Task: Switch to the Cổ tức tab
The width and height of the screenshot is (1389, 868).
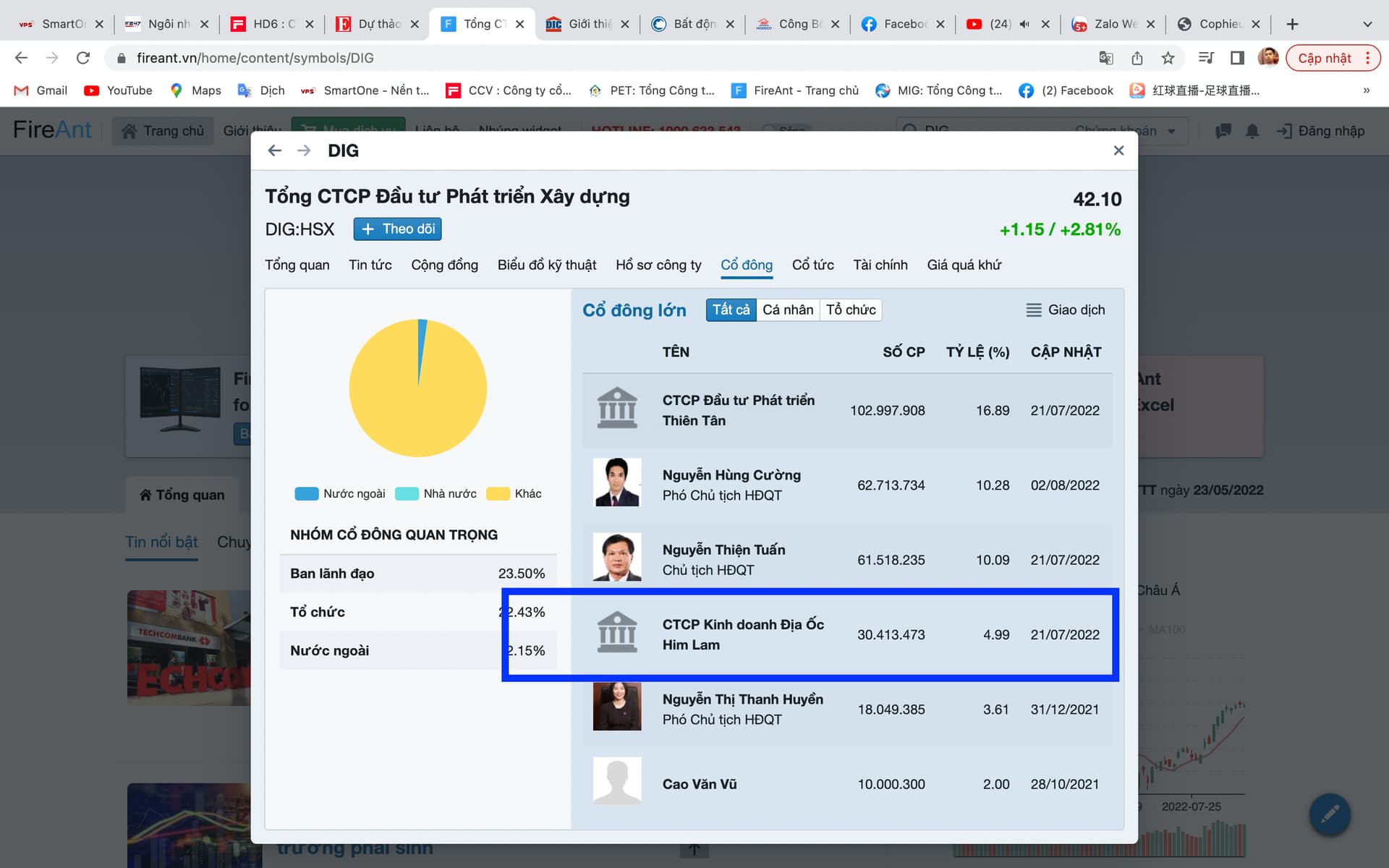Action: (812, 265)
